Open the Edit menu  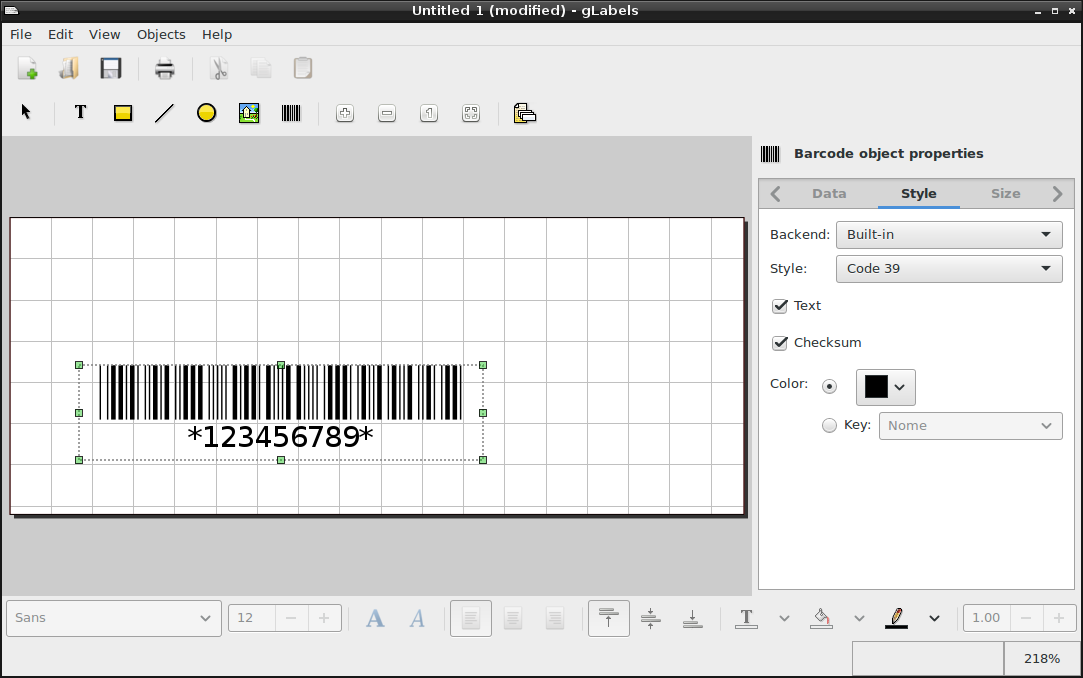(x=60, y=35)
